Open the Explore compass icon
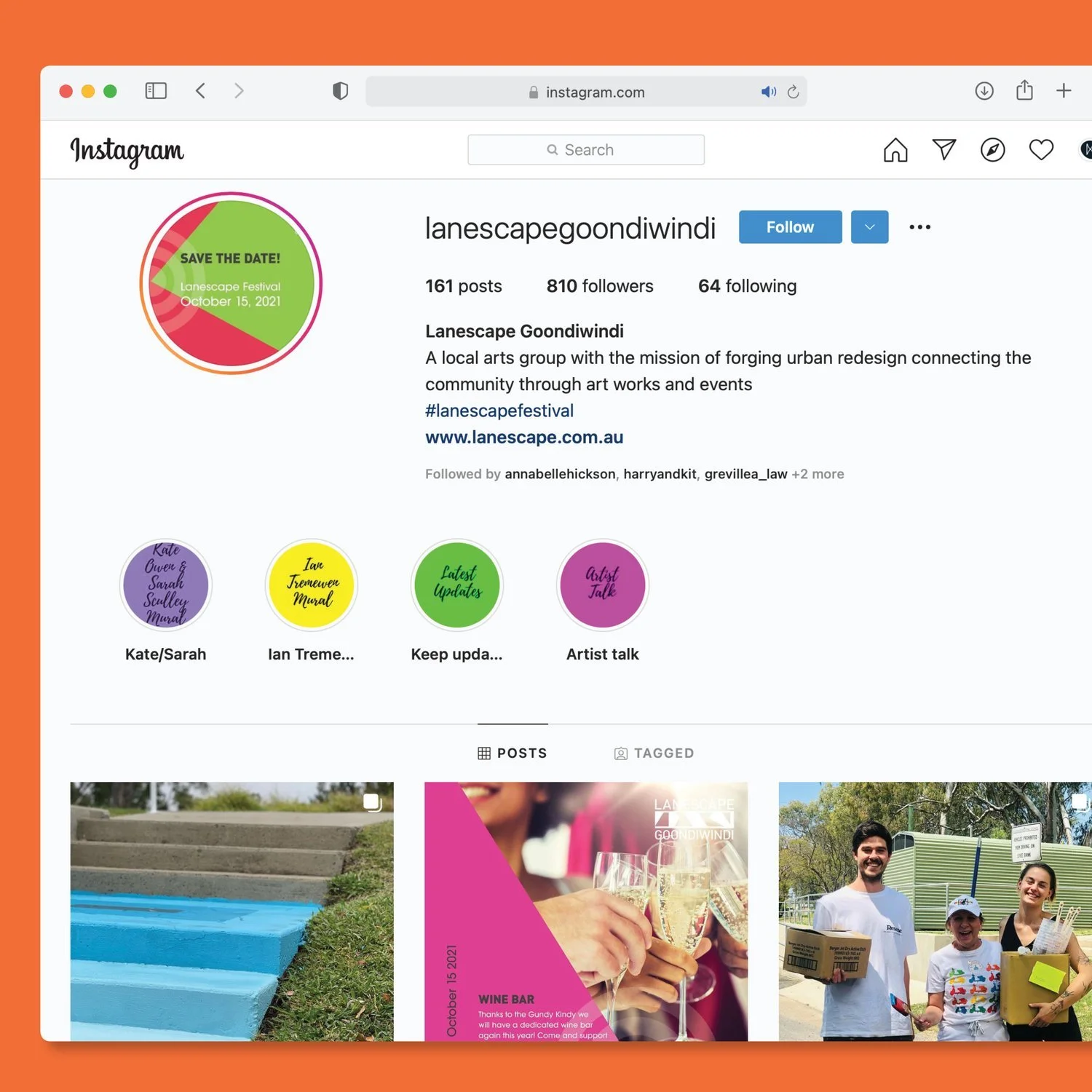The image size is (1092, 1092). tap(993, 150)
